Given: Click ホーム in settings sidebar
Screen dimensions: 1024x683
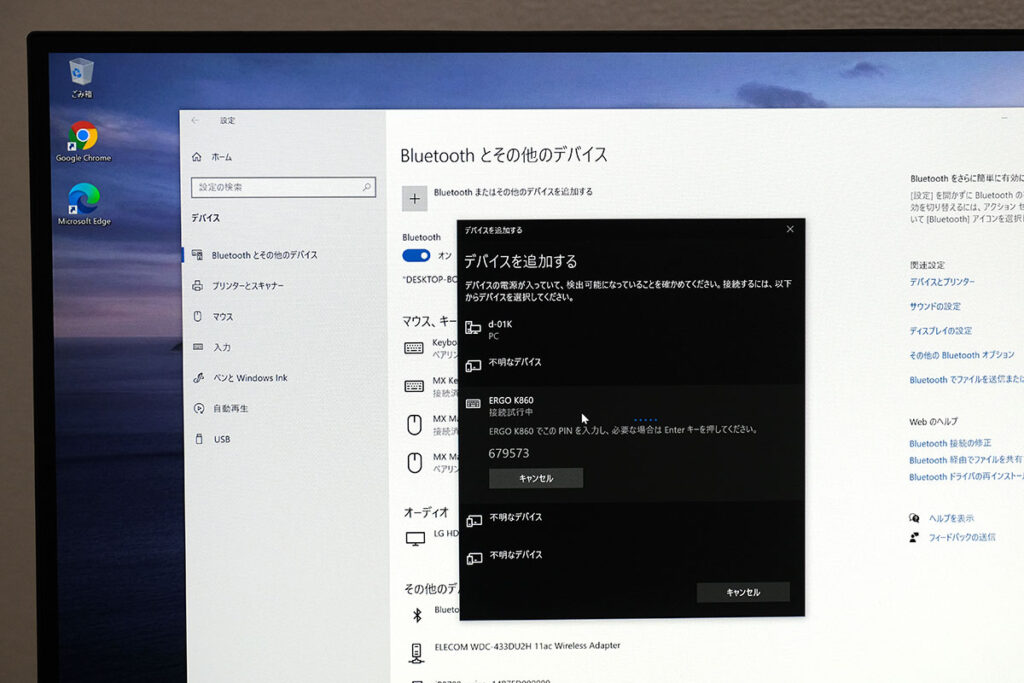Looking at the screenshot, I should pos(221,157).
